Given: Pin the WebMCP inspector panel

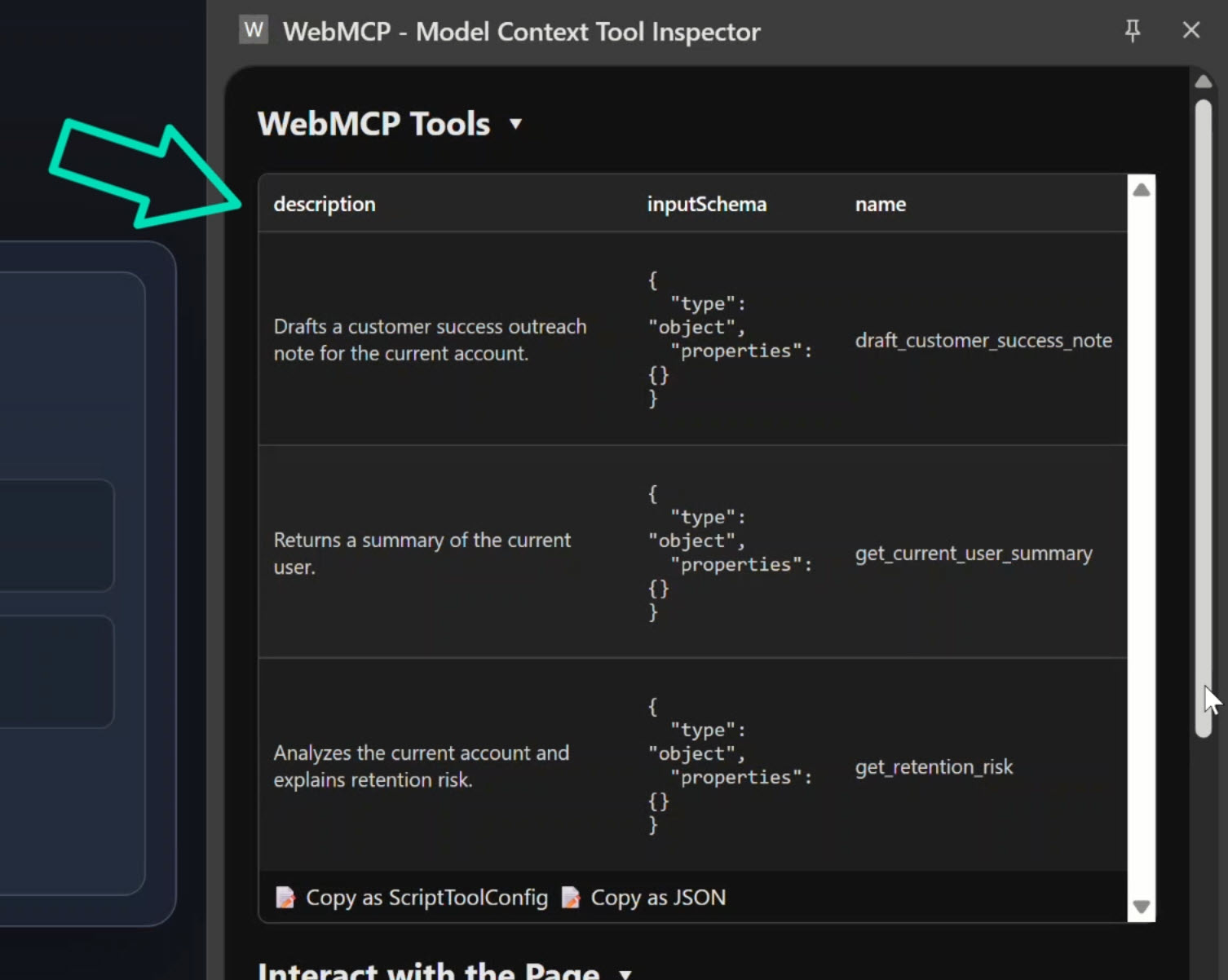Looking at the screenshot, I should click(1133, 31).
